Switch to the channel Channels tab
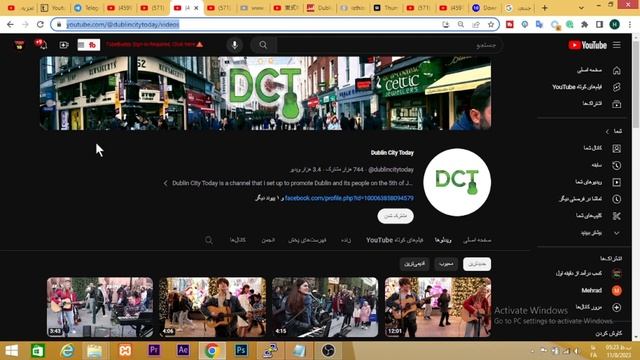This screenshot has height=360, width=640. (x=238, y=240)
